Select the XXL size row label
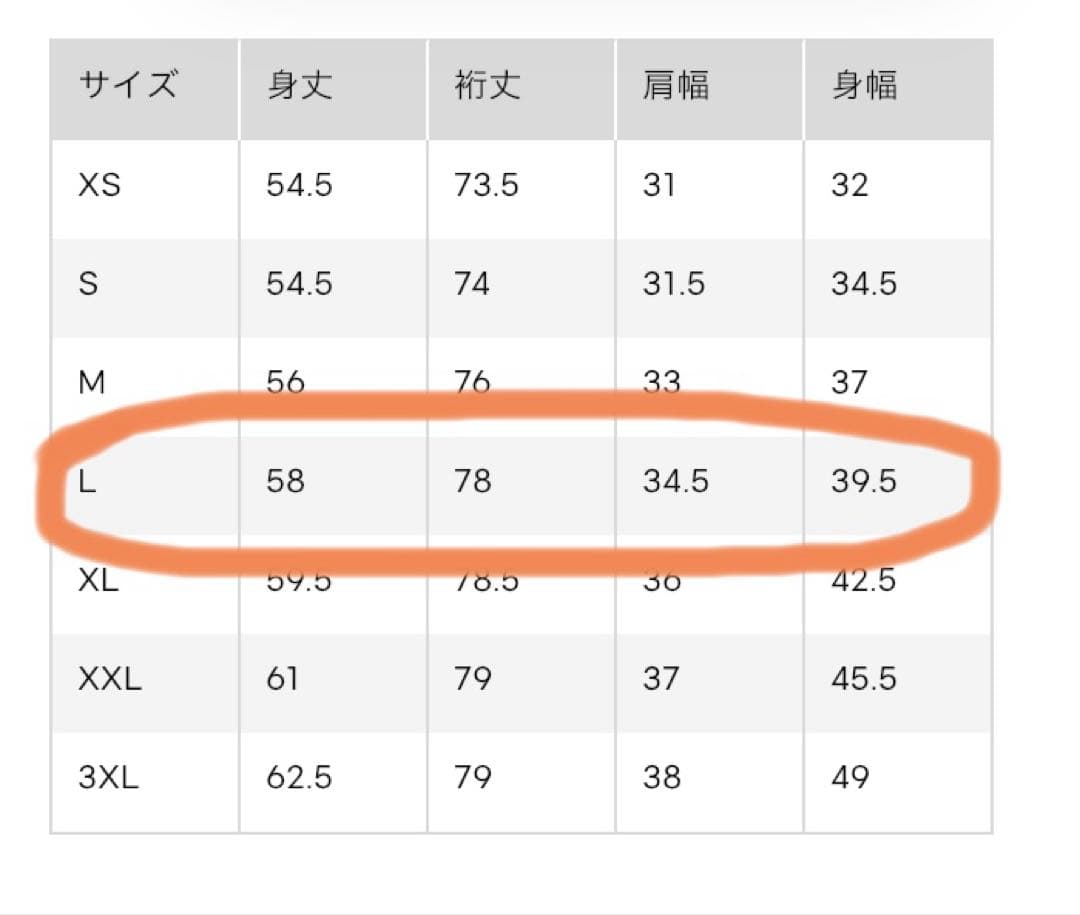The width and height of the screenshot is (1080, 915). [110, 679]
